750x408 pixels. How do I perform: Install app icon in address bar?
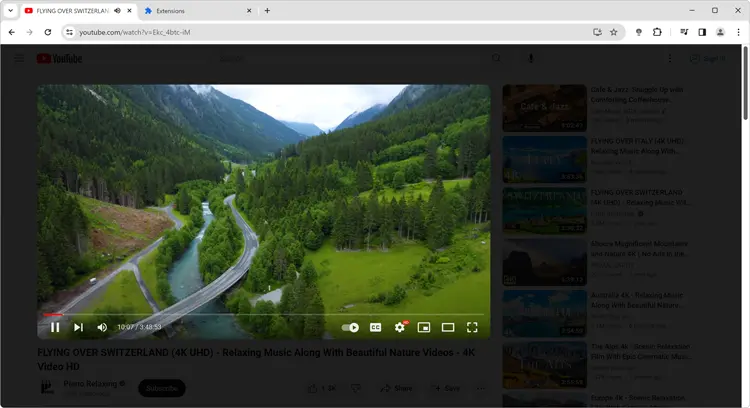click(597, 32)
